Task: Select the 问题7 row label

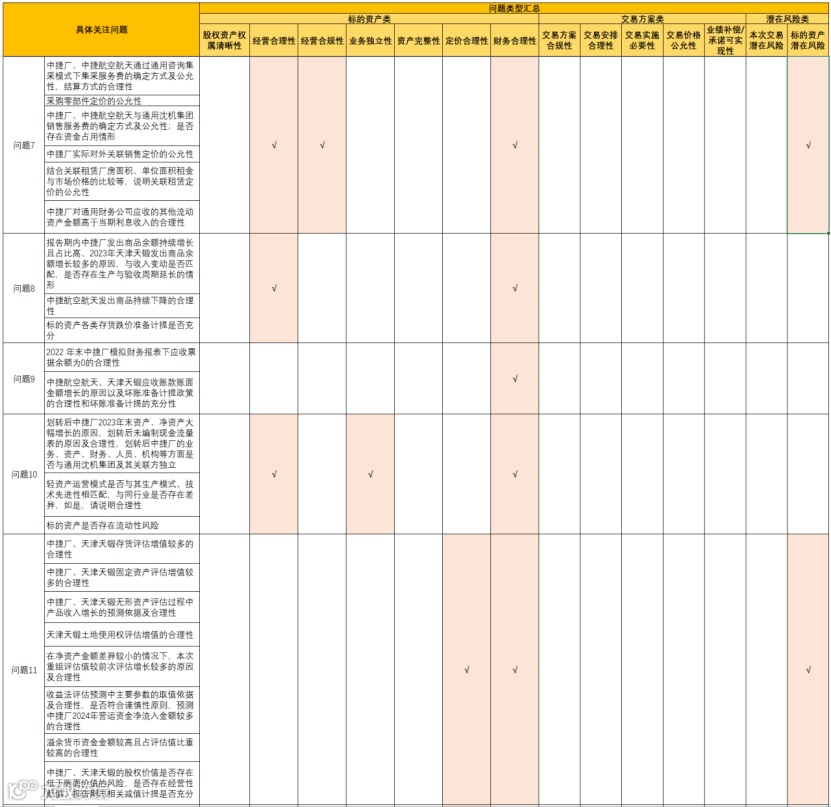Action: click(x=24, y=145)
